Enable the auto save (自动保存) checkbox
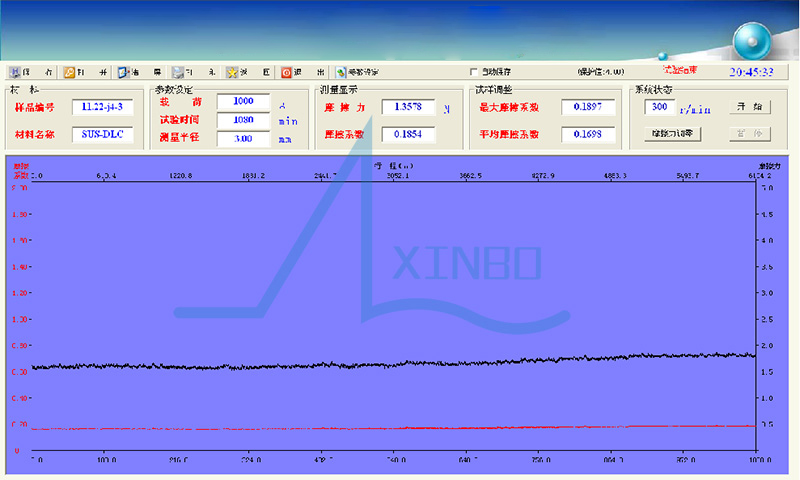 coord(474,72)
